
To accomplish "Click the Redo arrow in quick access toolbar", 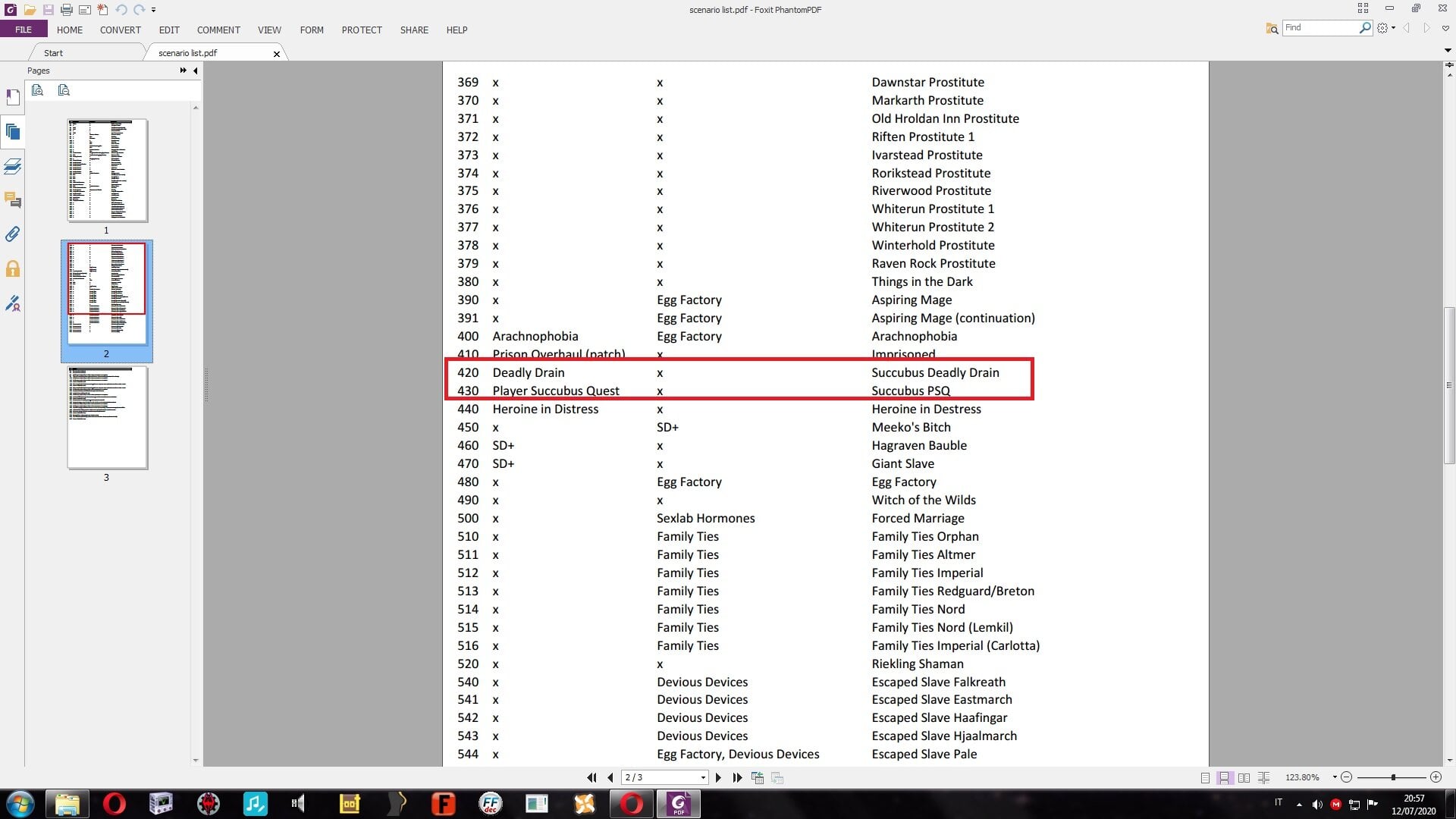I will [140, 10].
